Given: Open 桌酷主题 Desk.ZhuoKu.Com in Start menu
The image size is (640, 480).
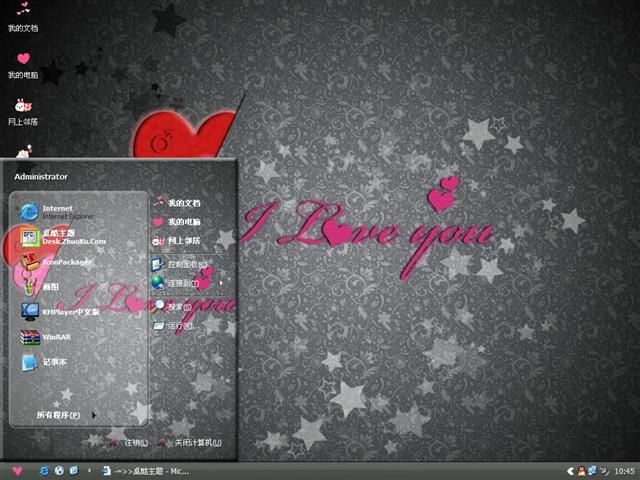Looking at the screenshot, I should (63, 237).
